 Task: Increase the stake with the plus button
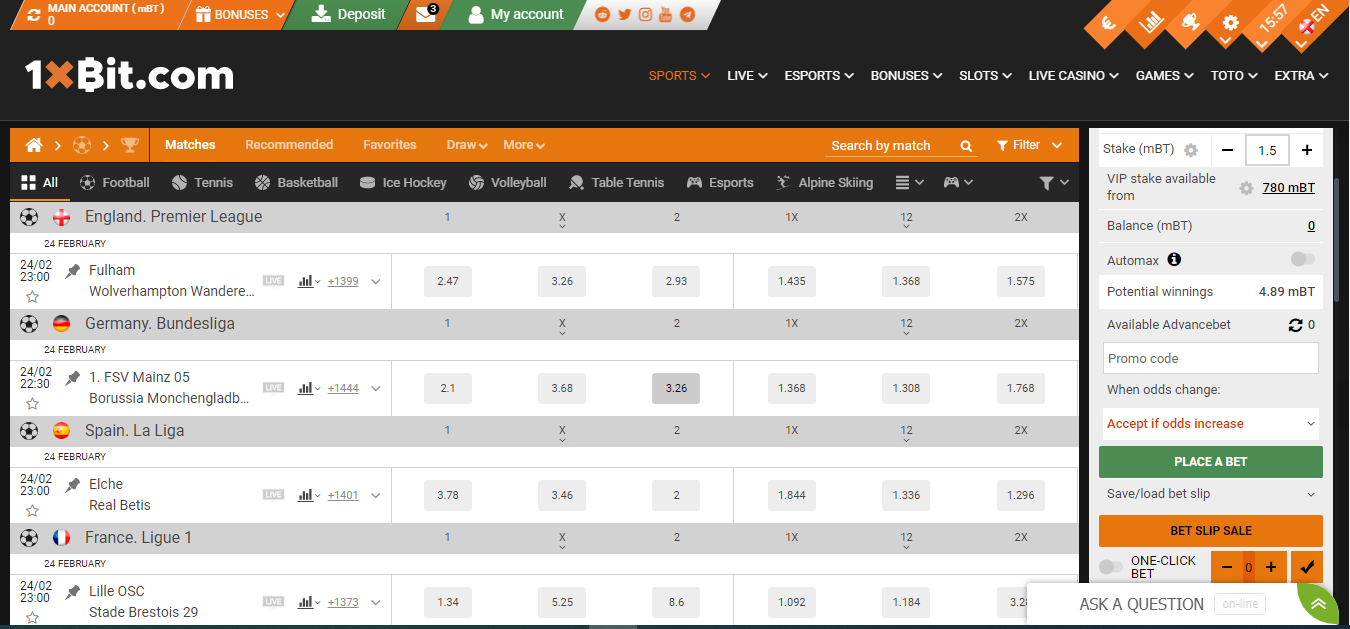(1307, 149)
